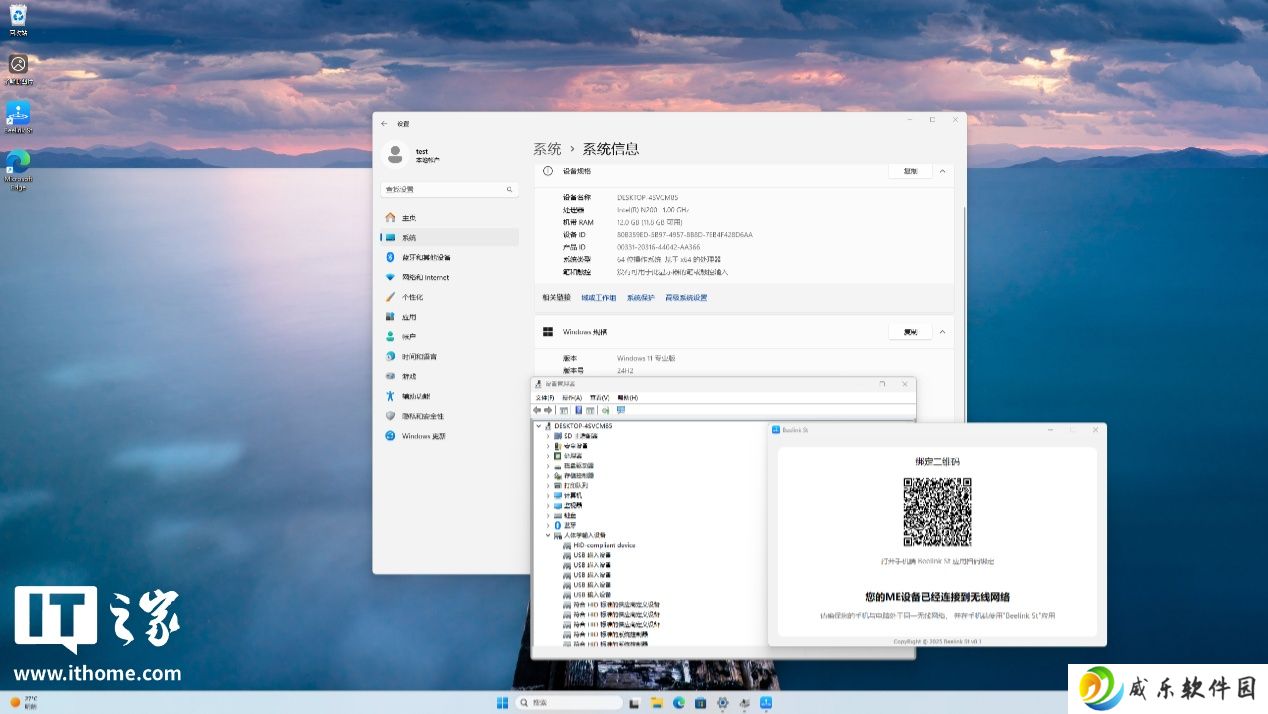1268x714 pixels.
Task: Click the search field in Settings
Action: 450,189
